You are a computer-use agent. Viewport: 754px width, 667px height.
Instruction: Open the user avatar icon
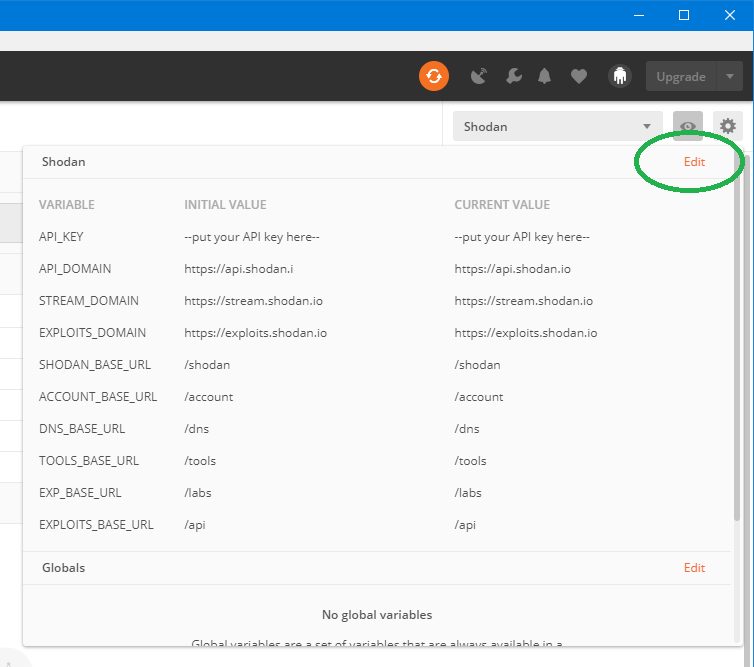coord(620,76)
